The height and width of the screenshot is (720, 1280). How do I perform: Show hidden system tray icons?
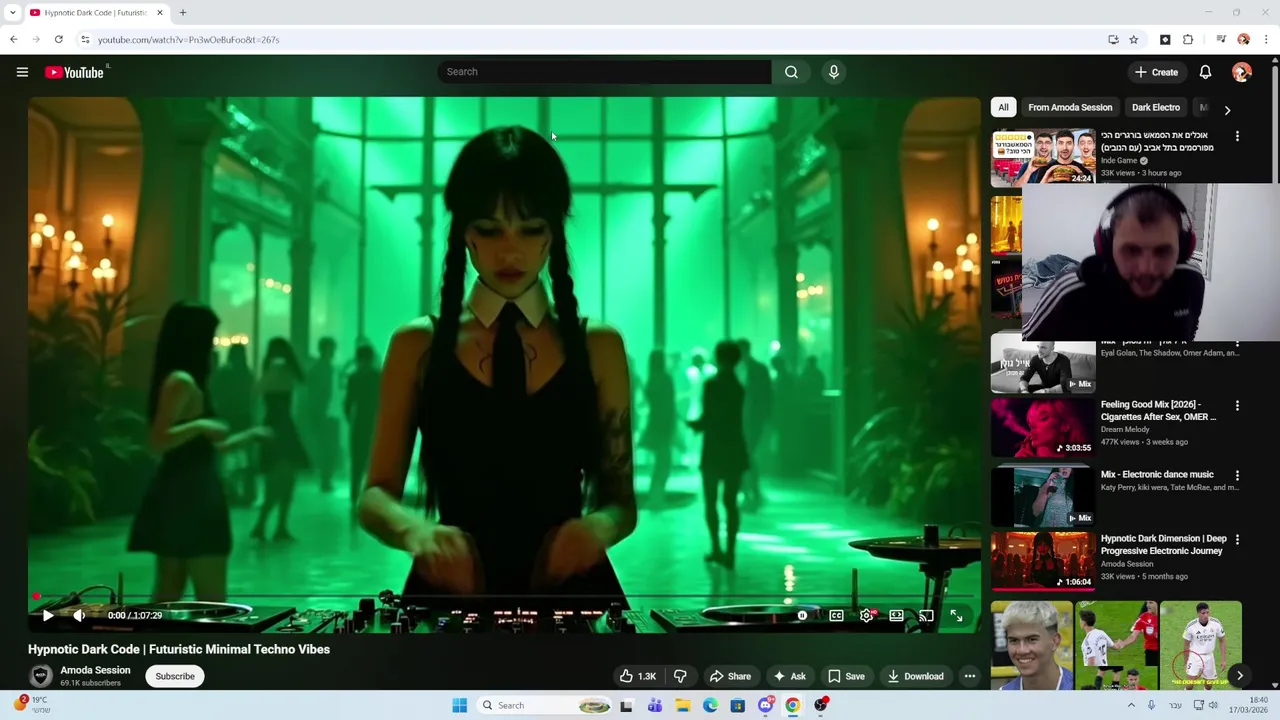pyautogui.click(x=1131, y=705)
